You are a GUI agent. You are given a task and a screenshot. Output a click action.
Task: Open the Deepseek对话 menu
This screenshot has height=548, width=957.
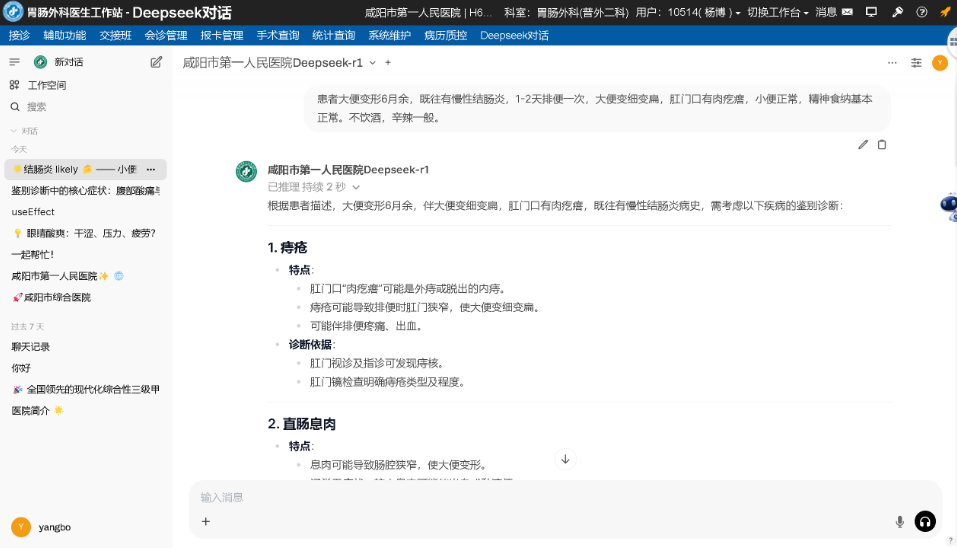(x=514, y=35)
